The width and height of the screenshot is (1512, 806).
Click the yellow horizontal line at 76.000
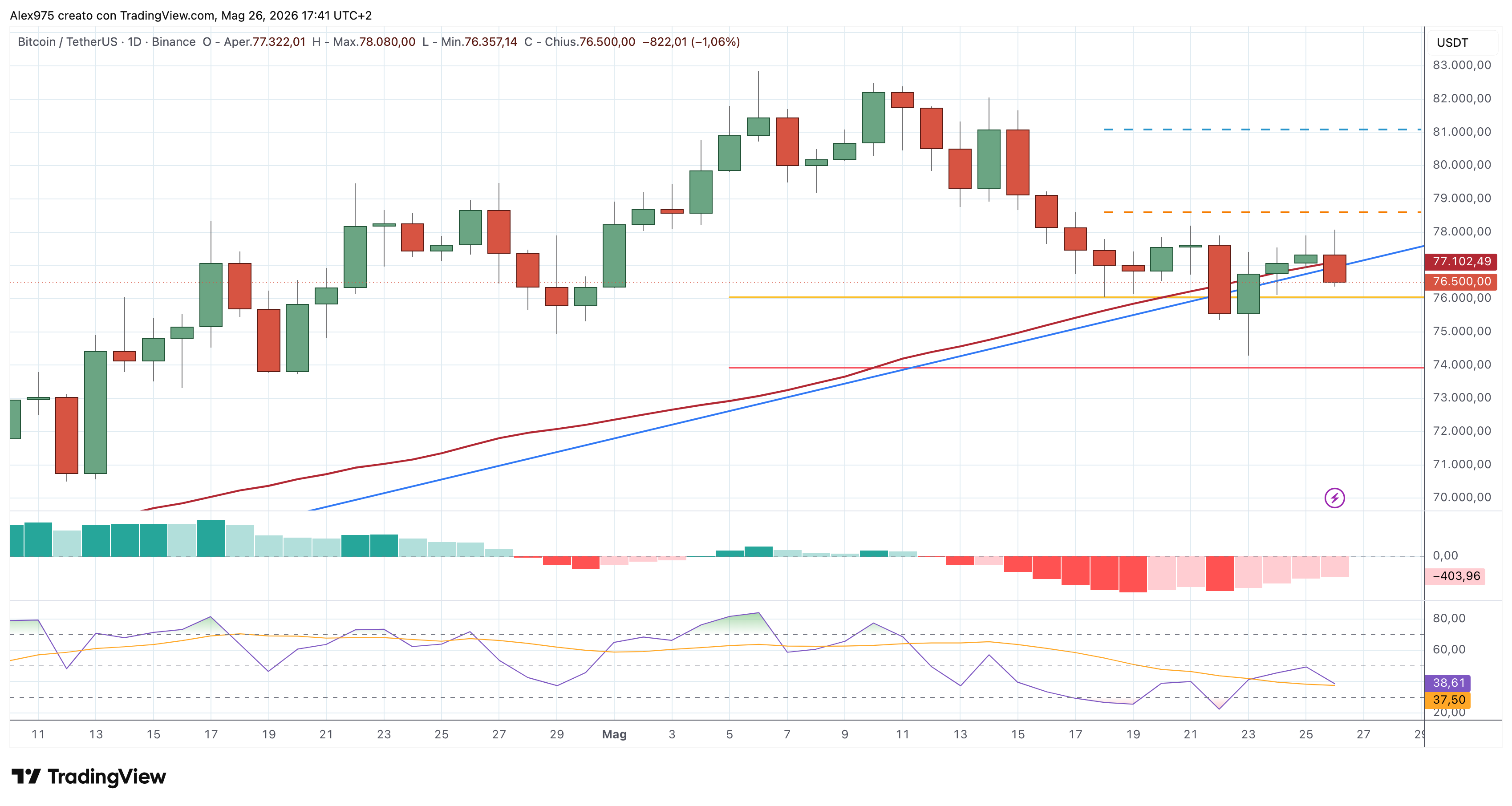click(1076, 297)
